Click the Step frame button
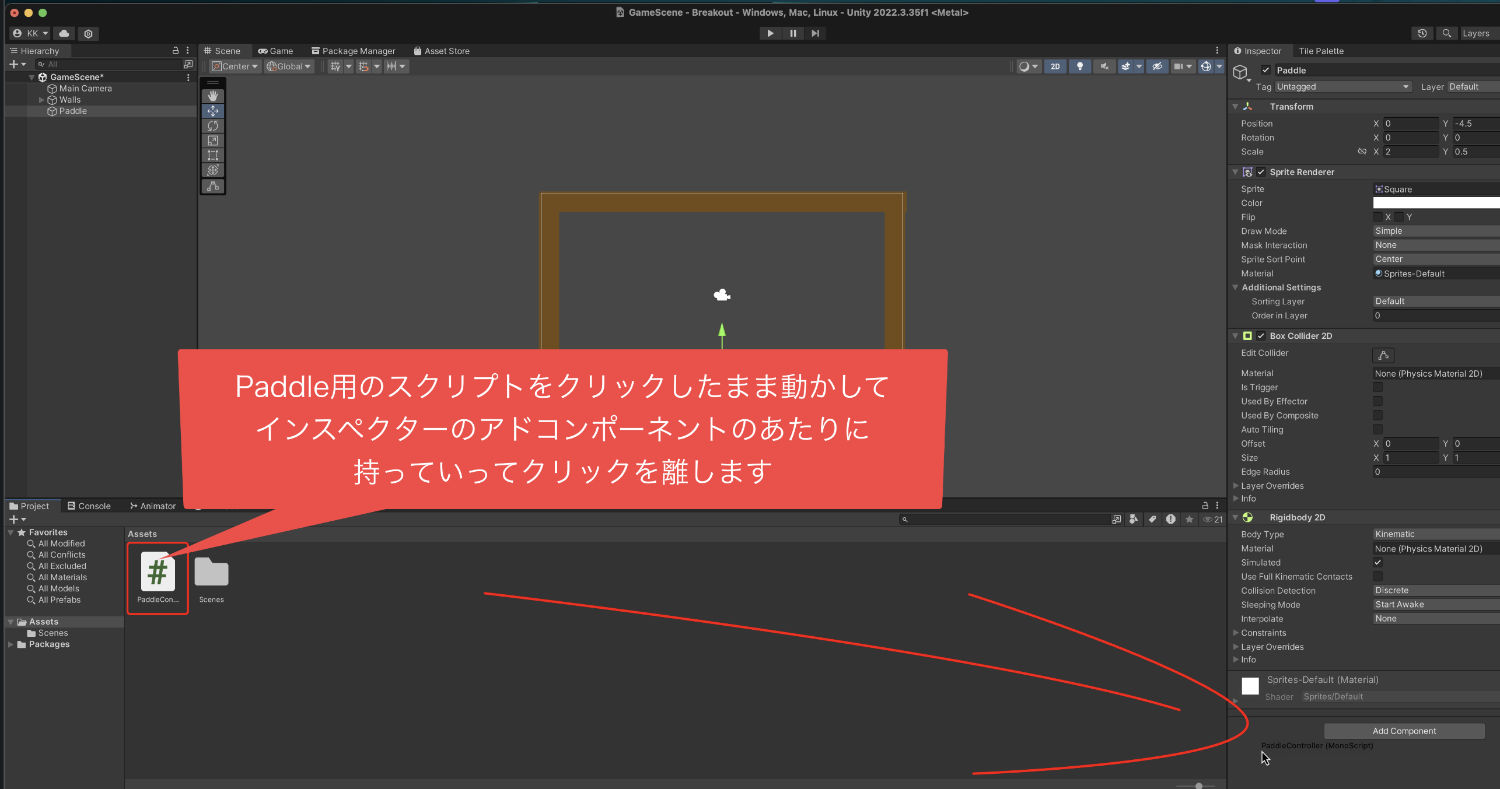The image size is (1500, 789). (x=816, y=33)
